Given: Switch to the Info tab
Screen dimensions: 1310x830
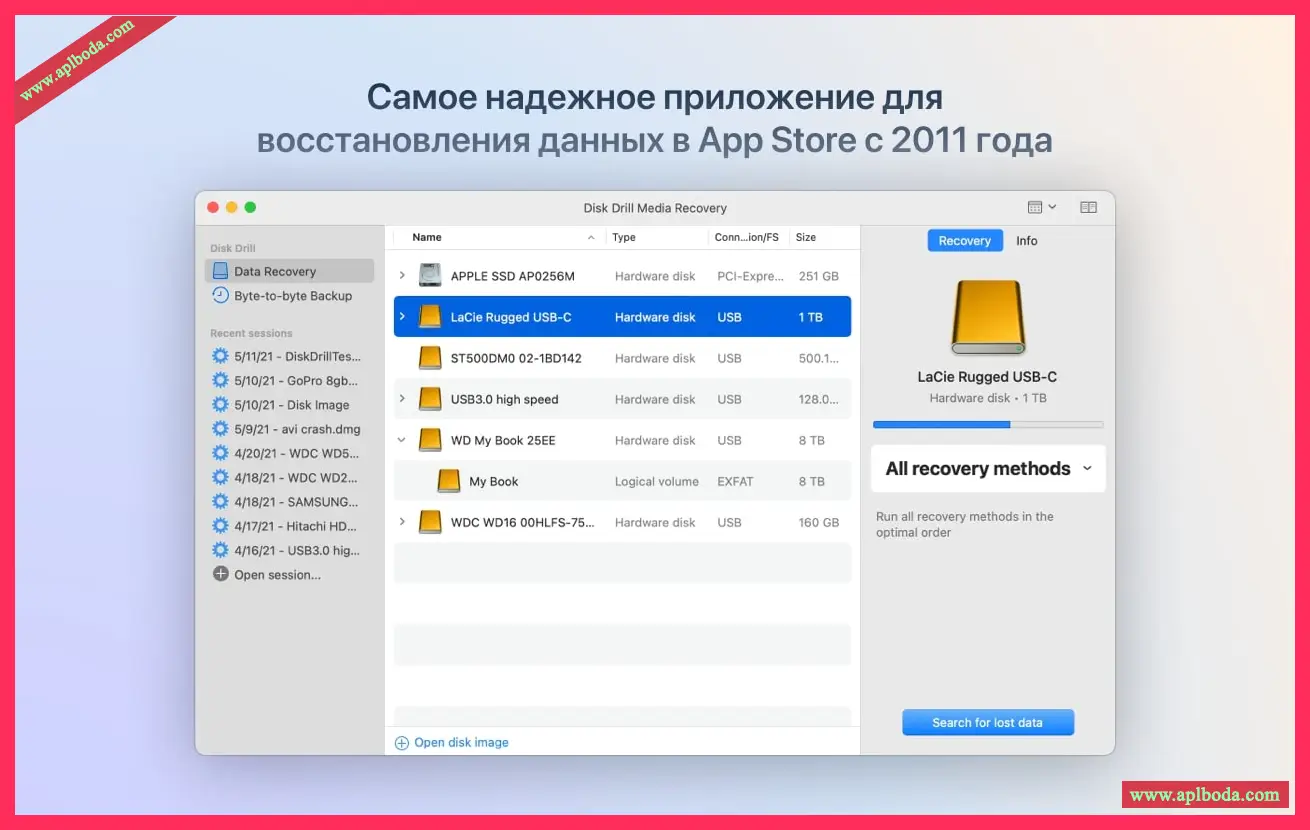Looking at the screenshot, I should (1026, 241).
